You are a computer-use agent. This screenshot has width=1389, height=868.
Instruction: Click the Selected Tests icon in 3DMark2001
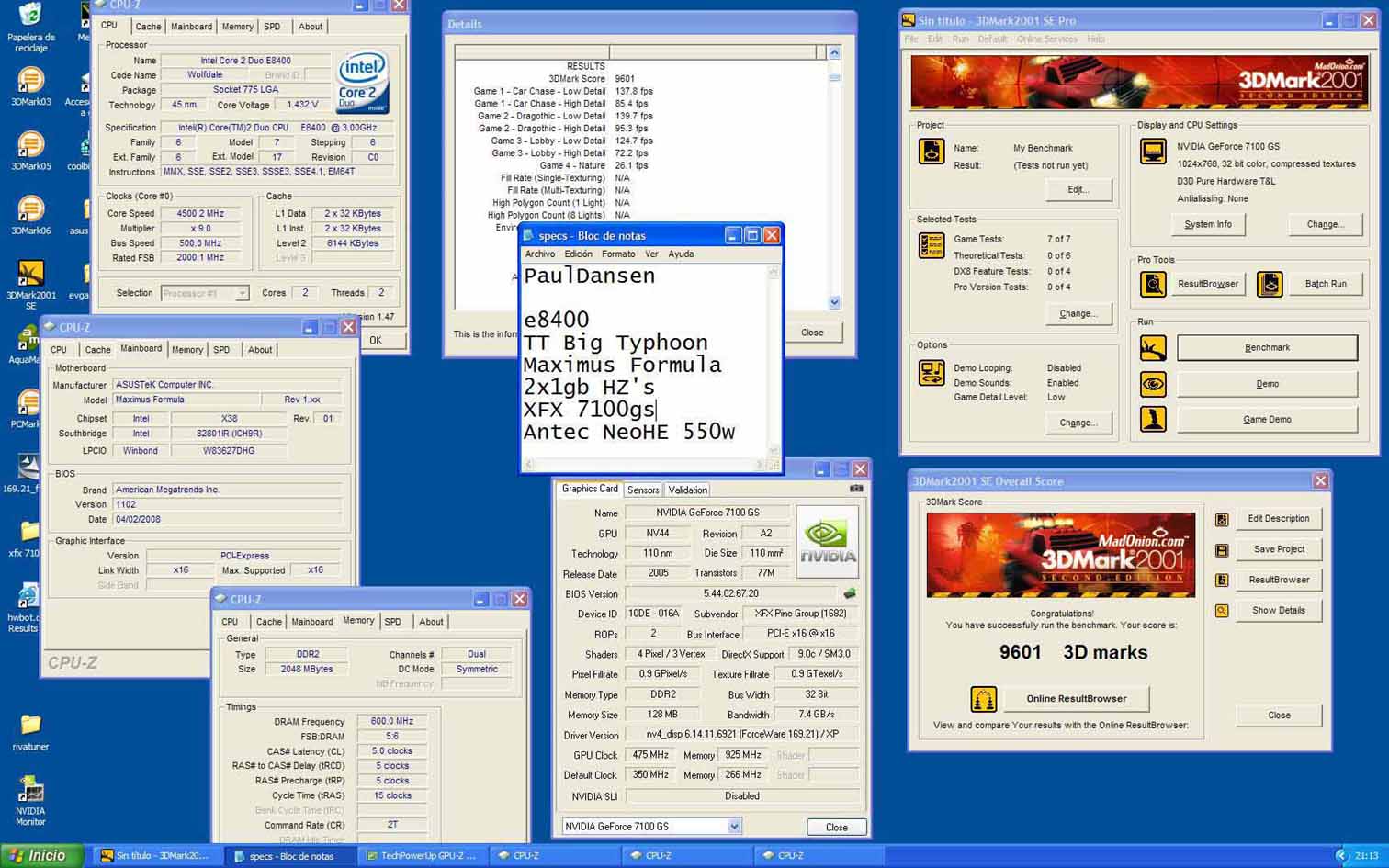click(x=931, y=245)
